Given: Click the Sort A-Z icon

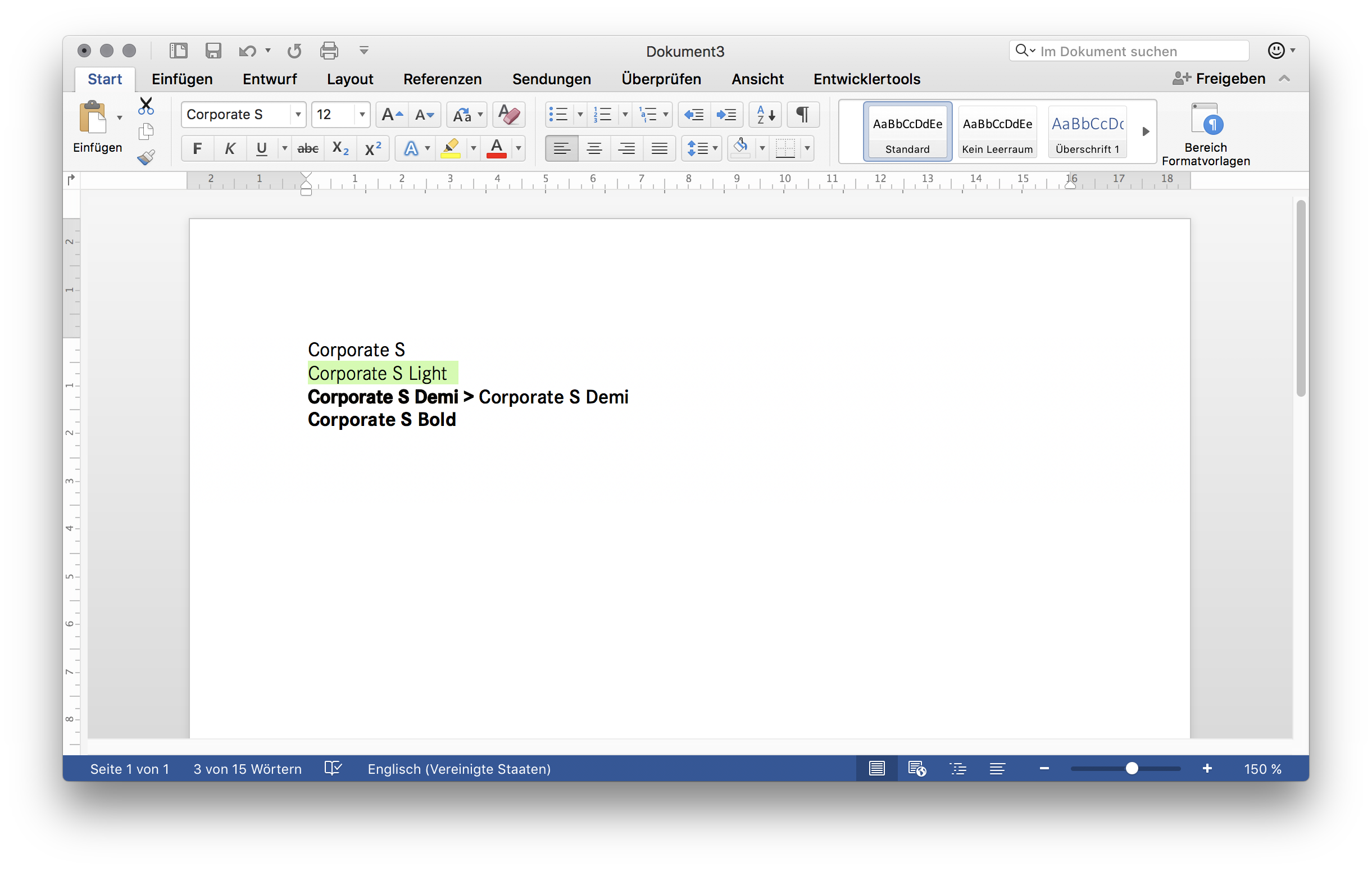Looking at the screenshot, I should click(765, 115).
